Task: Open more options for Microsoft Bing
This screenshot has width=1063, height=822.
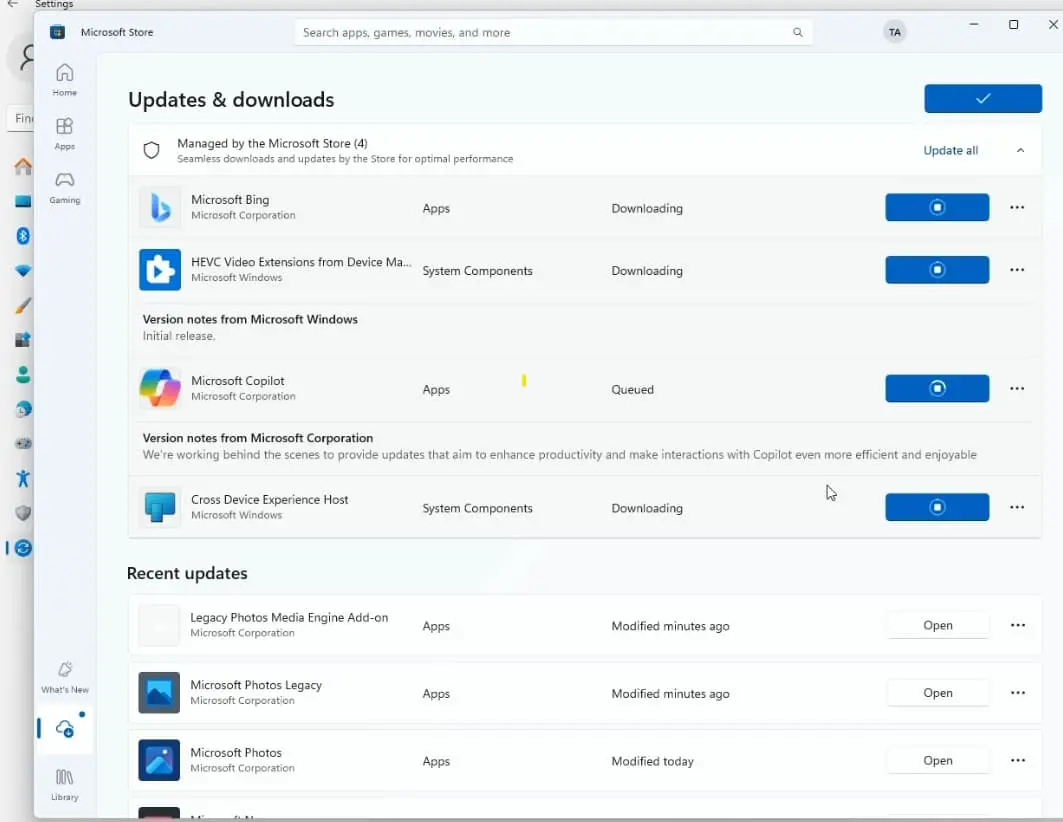Action: click(1017, 207)
